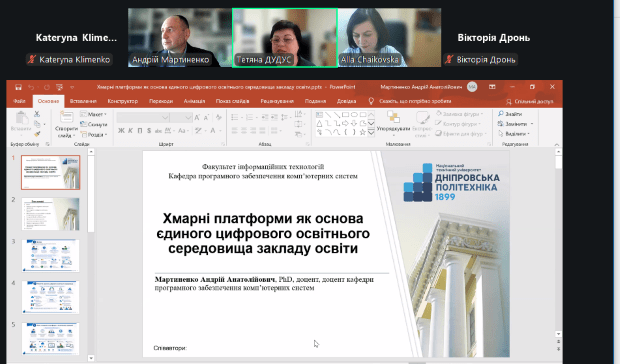Toggle Underline (П) formatting
This screenshot has width=620, height=364.
(x=140, y=130)
